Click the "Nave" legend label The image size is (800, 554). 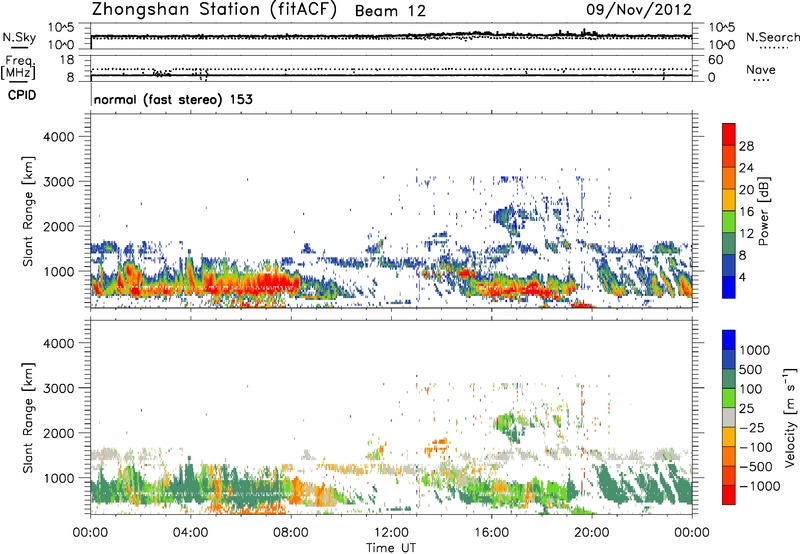pyautogui.click(x=761, y=69)
